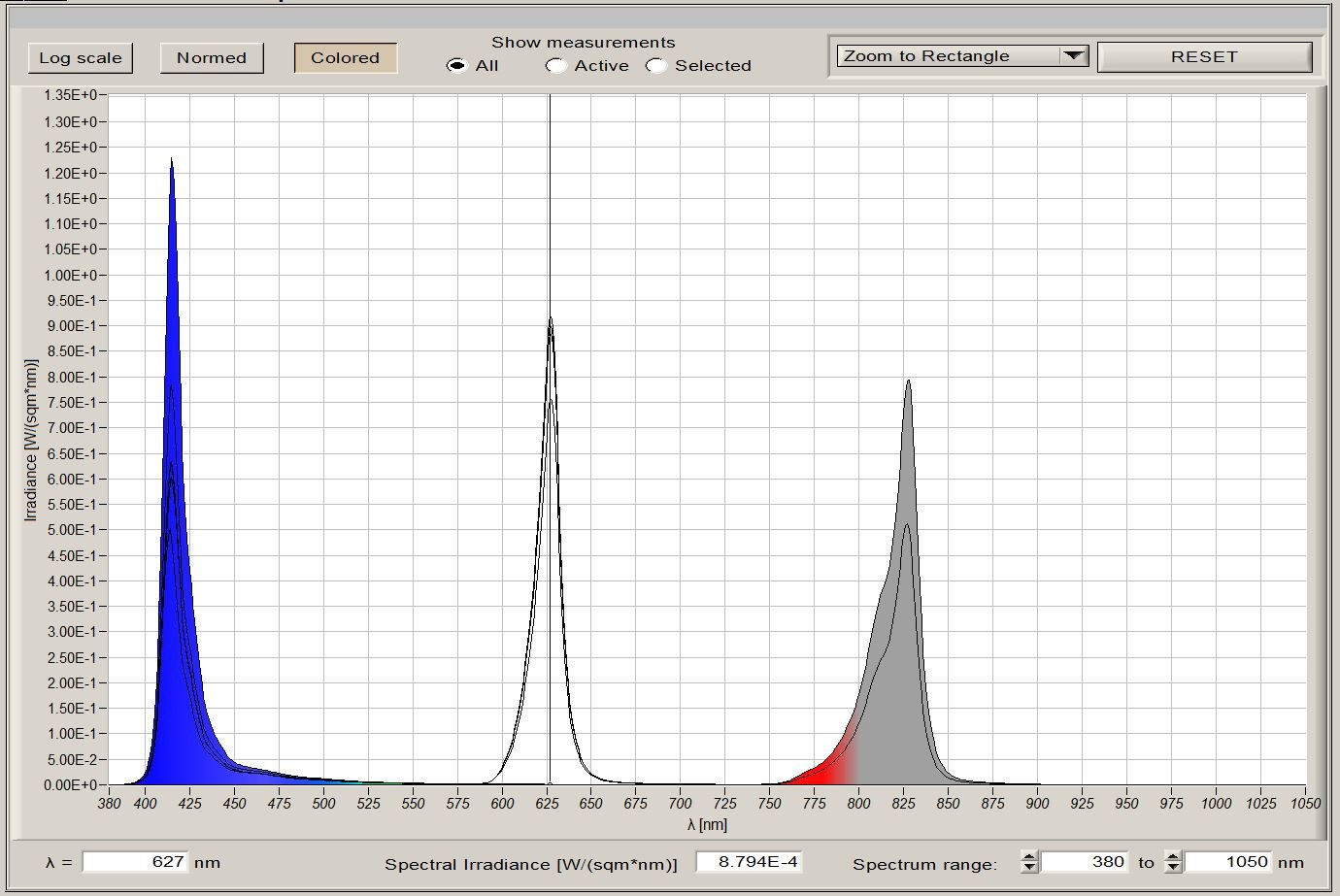
Task: Click the spectrum range end field 1050
Action: point(1229,862)
